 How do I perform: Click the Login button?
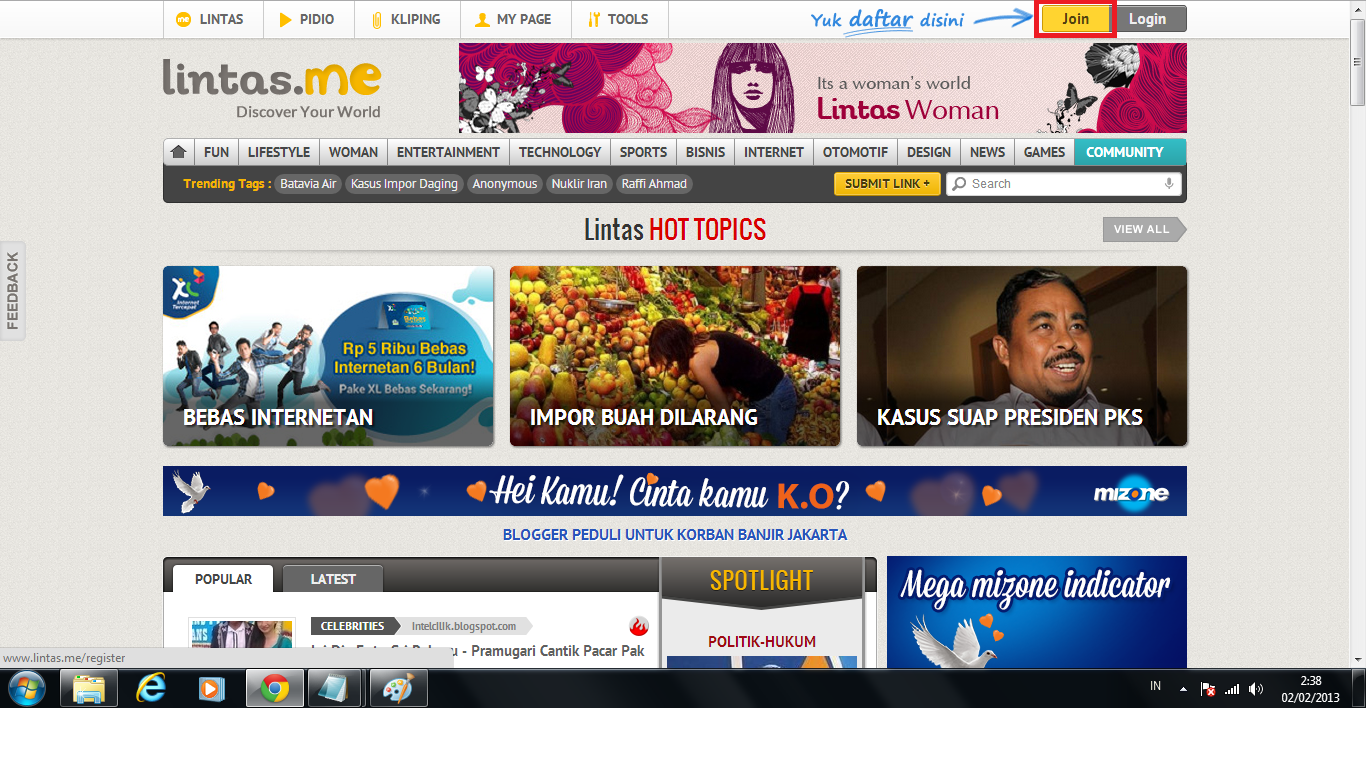1148,19
